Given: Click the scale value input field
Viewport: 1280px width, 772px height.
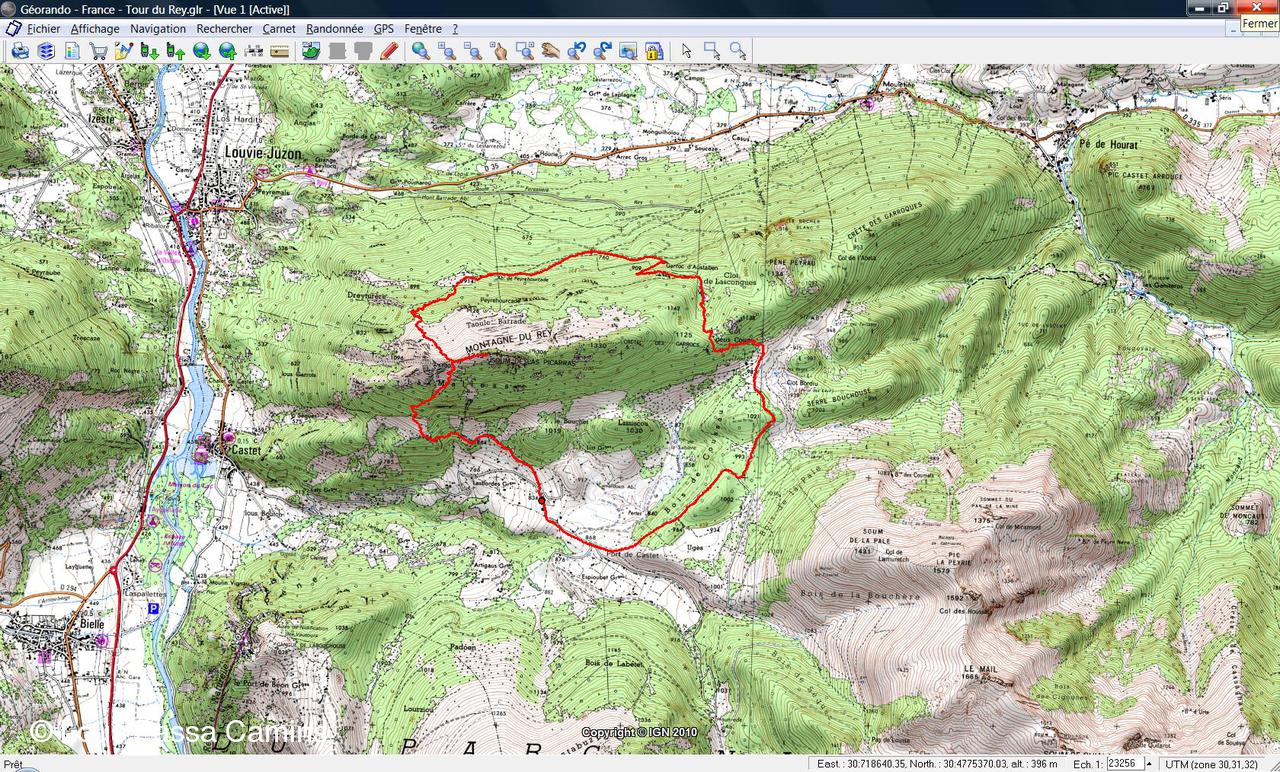Looking at the screenshot, I should [1123, 764].
